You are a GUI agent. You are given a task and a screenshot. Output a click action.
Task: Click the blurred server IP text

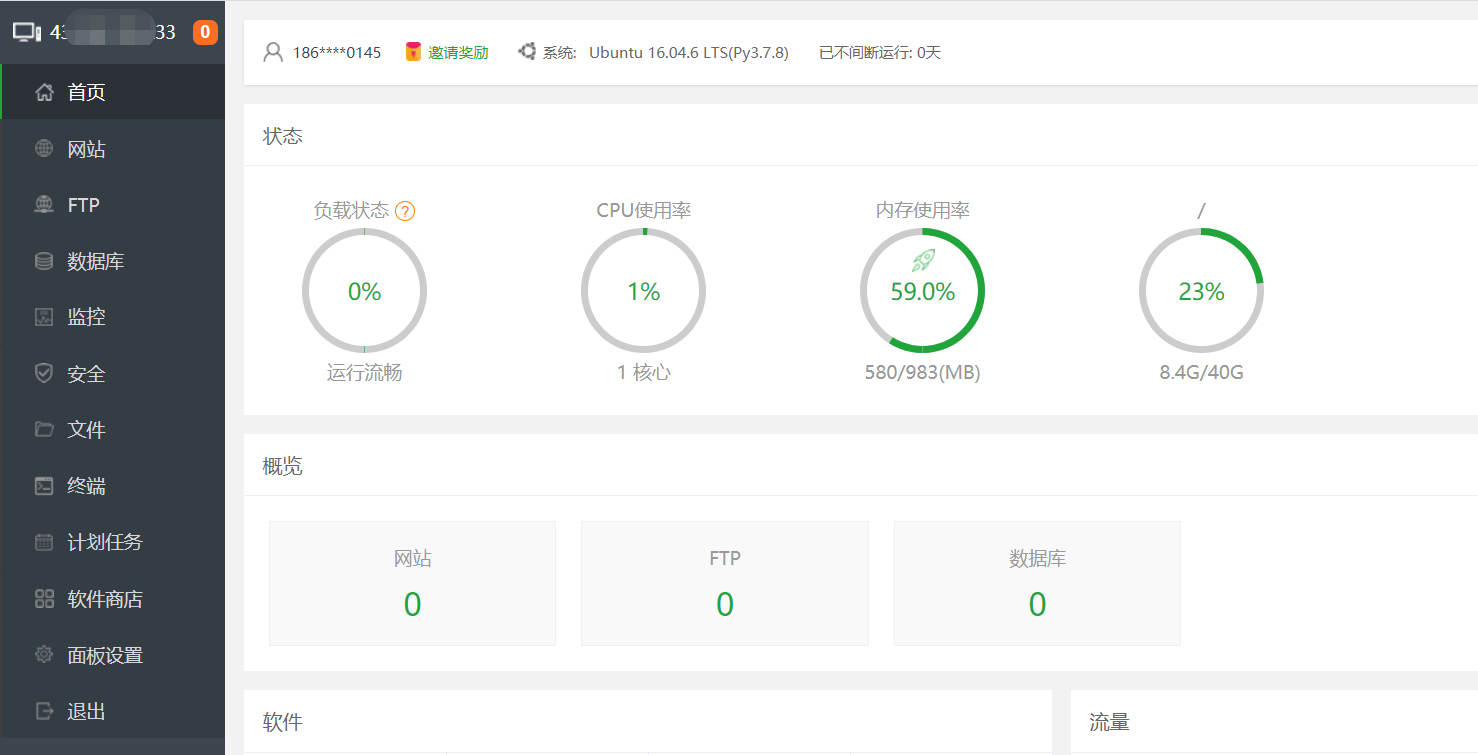113,32
